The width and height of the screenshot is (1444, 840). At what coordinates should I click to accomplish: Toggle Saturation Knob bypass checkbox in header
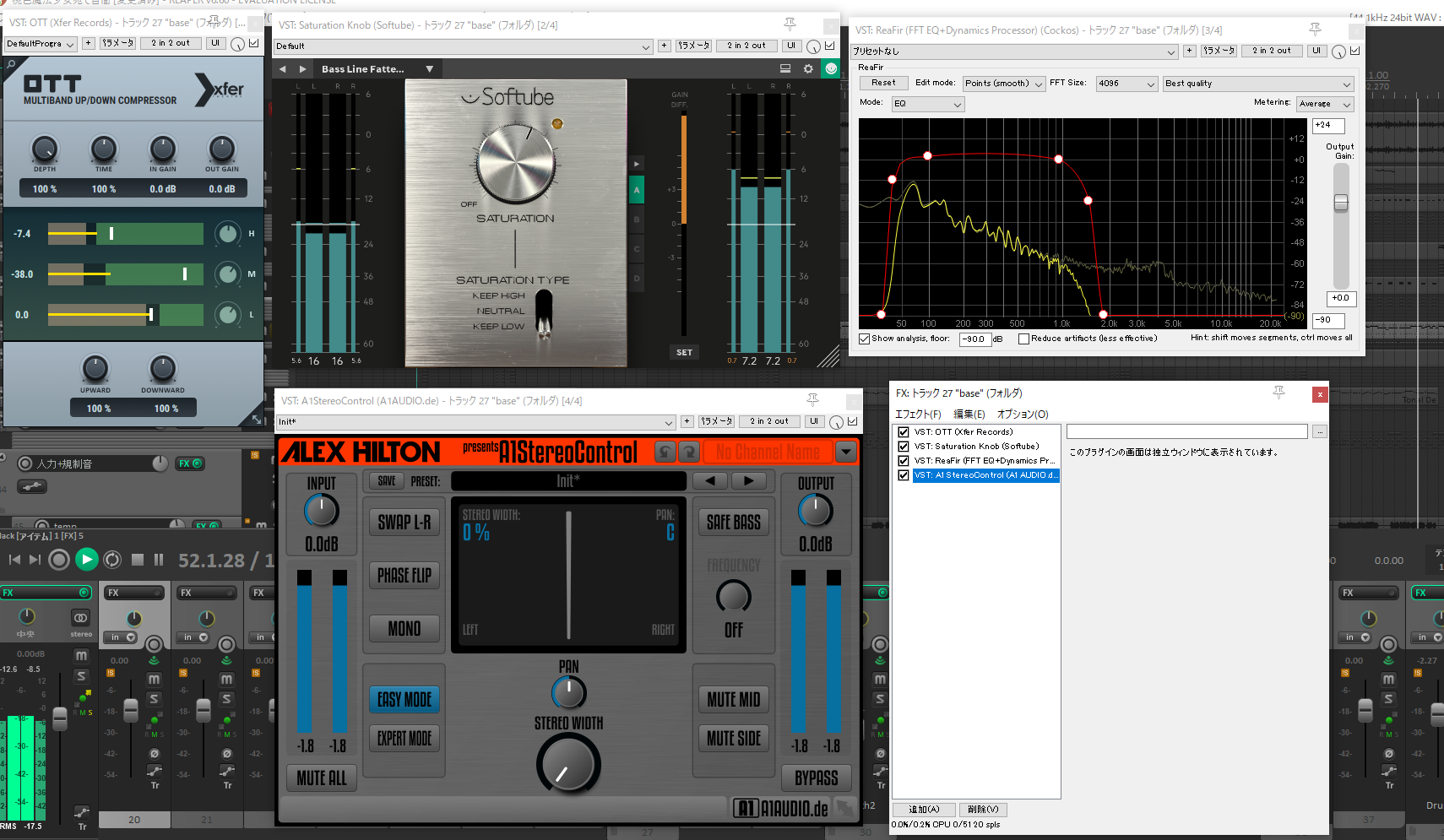[830, 46]
